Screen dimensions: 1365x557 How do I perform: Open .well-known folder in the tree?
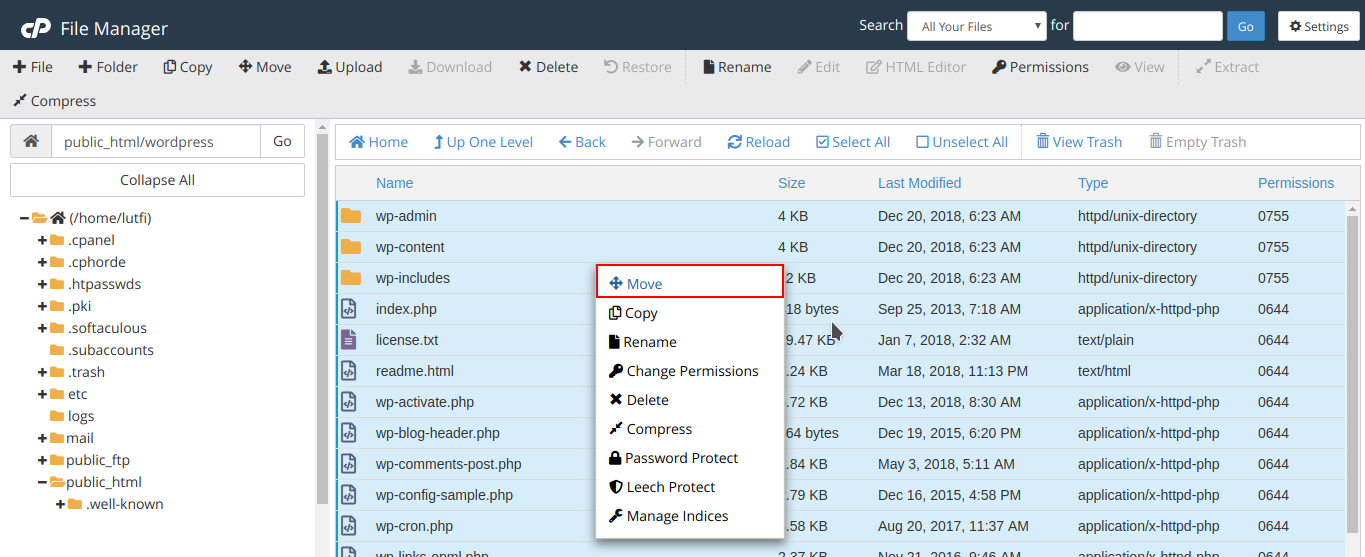pos(125,504)
